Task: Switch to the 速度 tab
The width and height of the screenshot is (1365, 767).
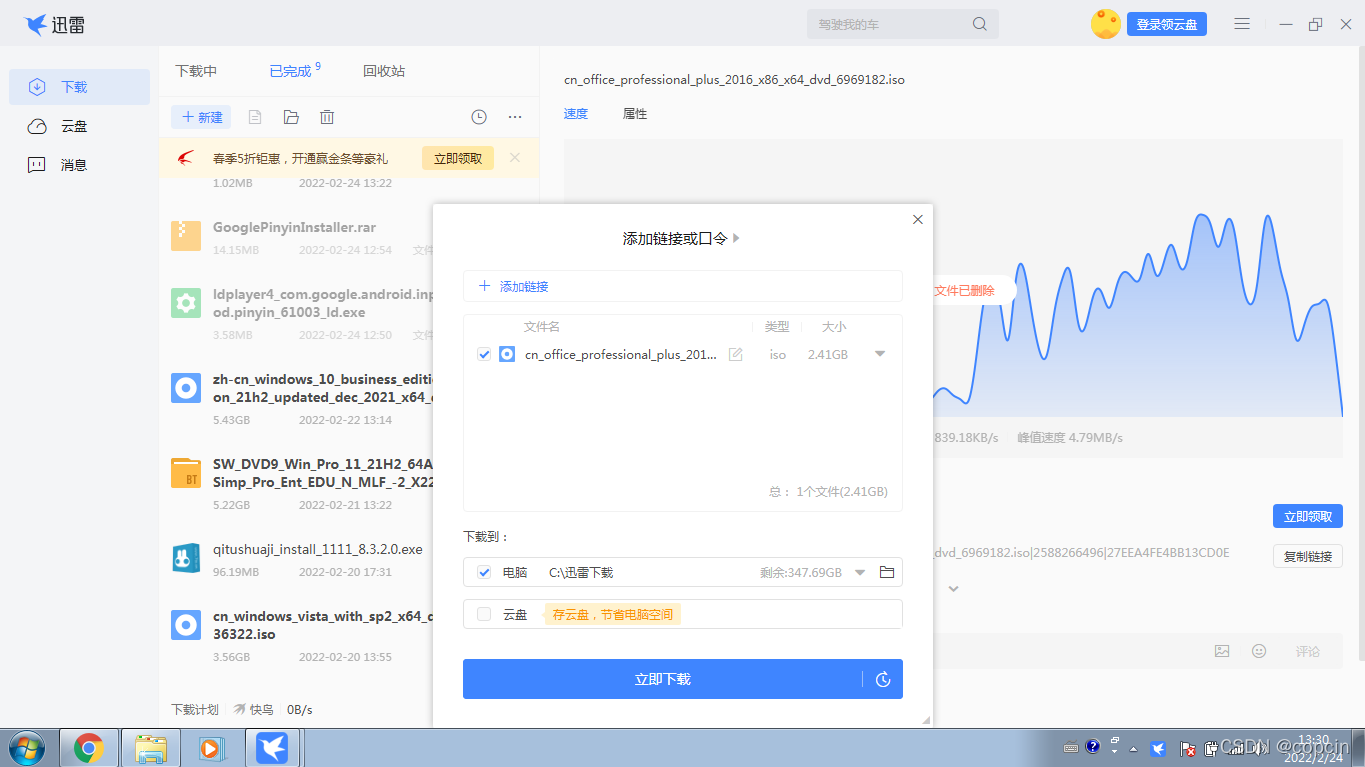Action: (576, 114)
